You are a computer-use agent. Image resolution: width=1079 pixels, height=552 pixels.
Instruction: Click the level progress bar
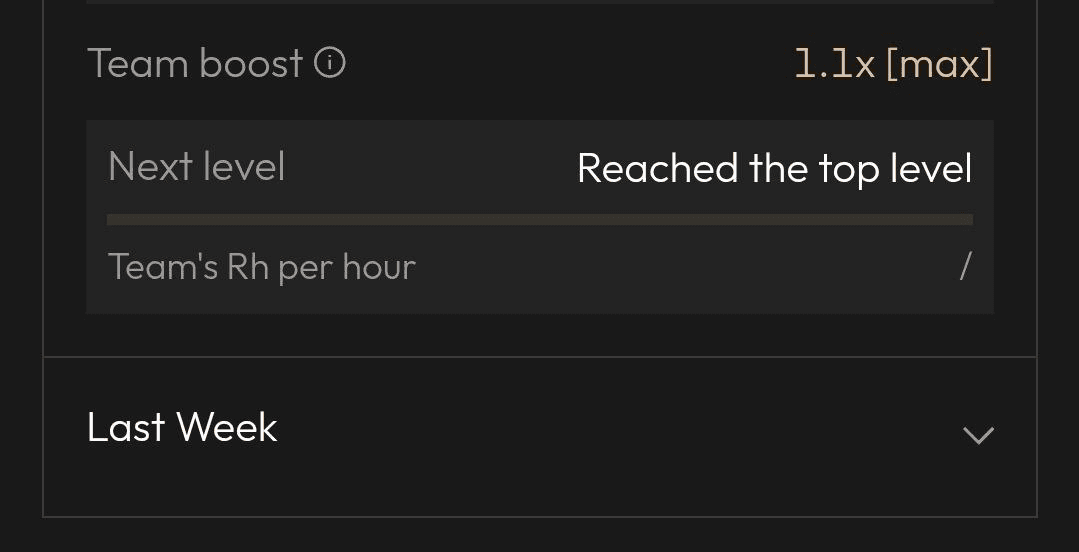[x=540, y=220]
